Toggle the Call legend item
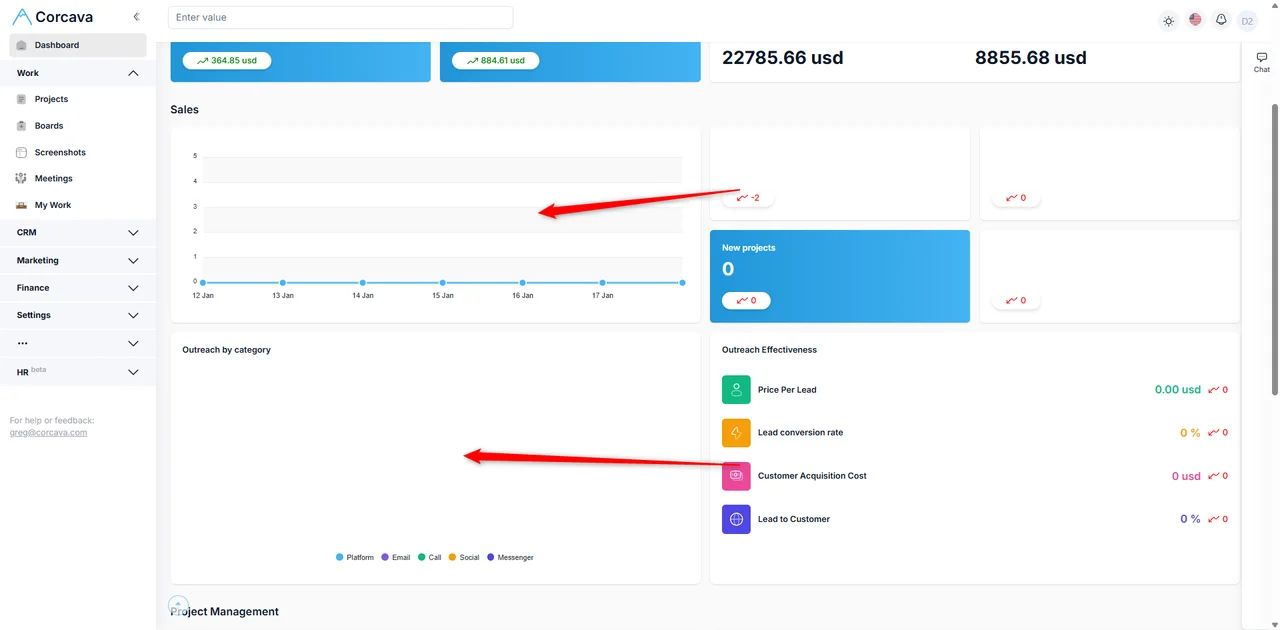1280x630 pixels. point(430,557)
